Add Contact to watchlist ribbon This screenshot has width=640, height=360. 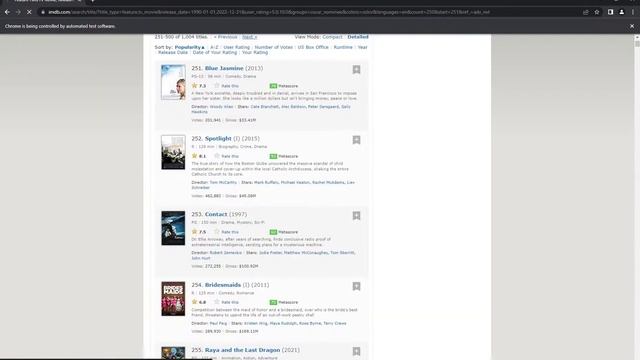pyautogui.click(x=356, y=216)
